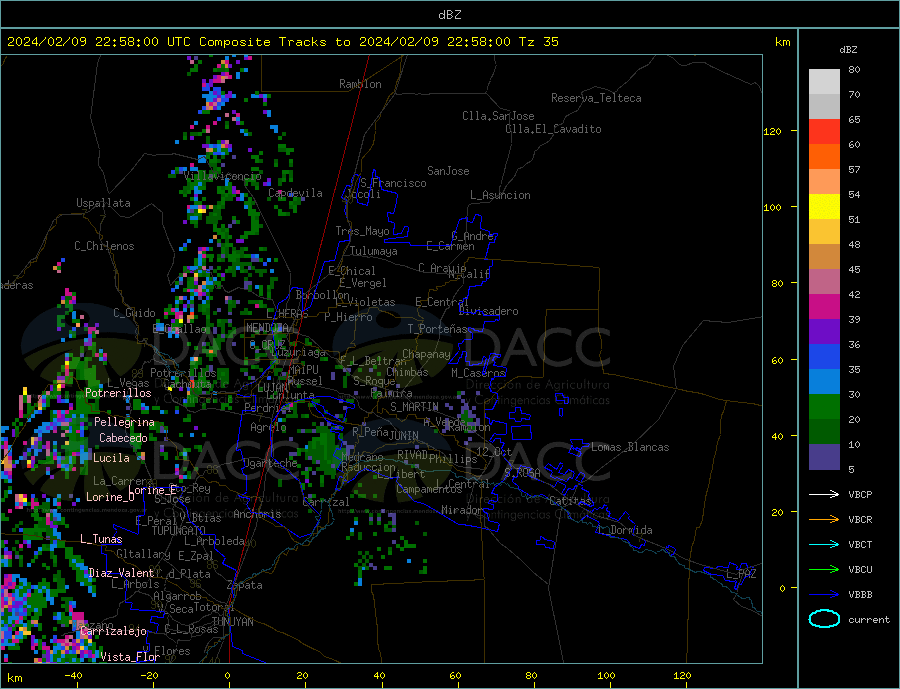
Task: Click the Cabecedo map label
Action: click(123, 438)
